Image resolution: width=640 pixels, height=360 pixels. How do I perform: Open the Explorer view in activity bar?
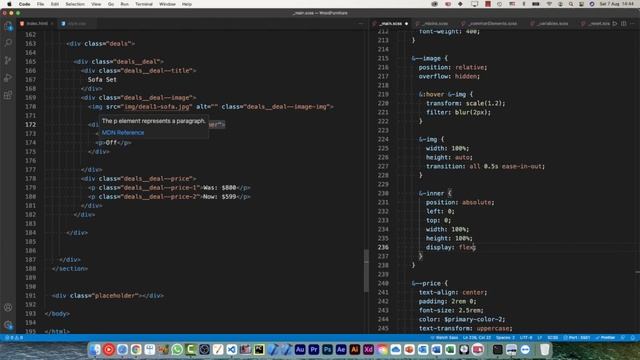coord(8,27)
